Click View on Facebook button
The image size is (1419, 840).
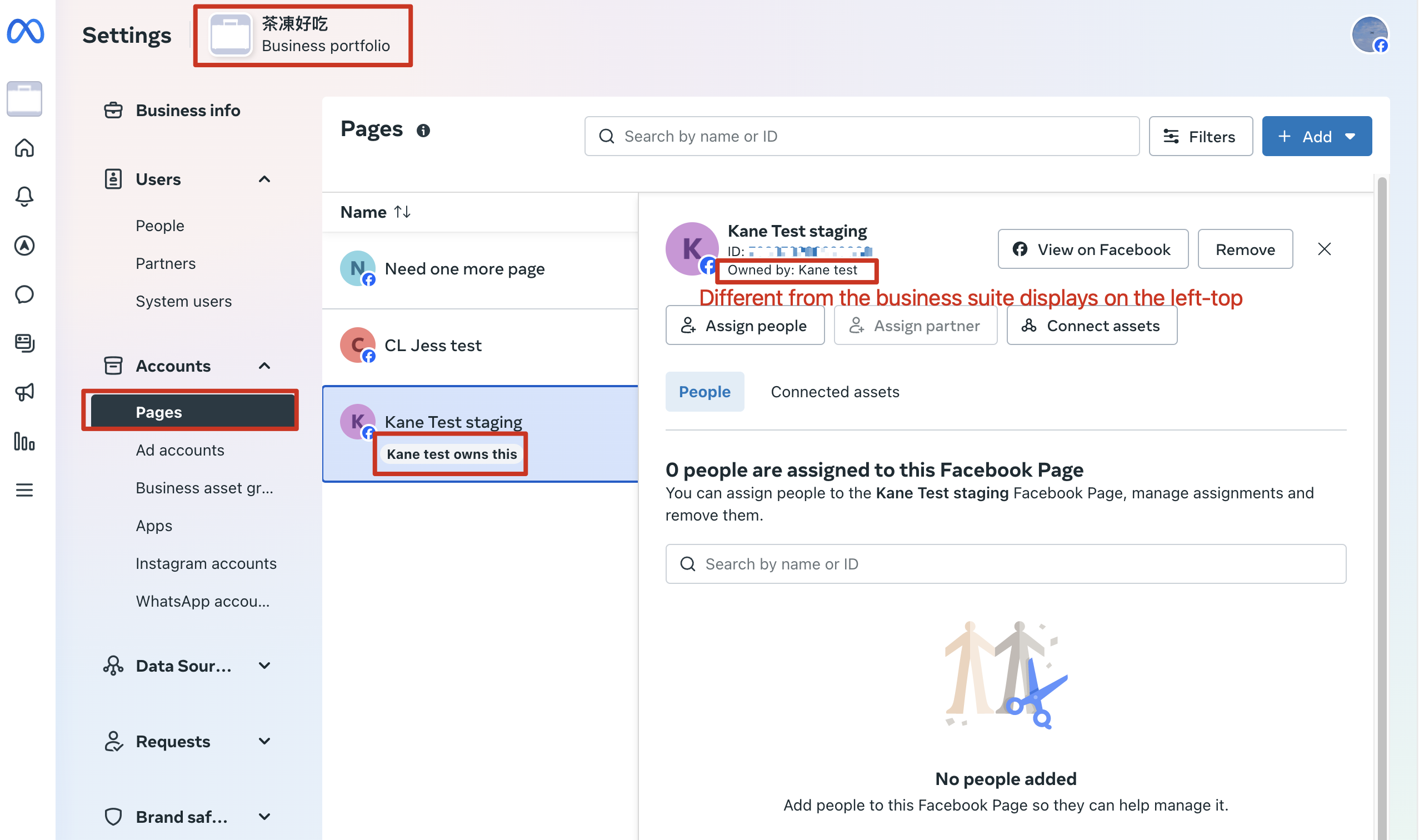click(x=1092, y=249)
